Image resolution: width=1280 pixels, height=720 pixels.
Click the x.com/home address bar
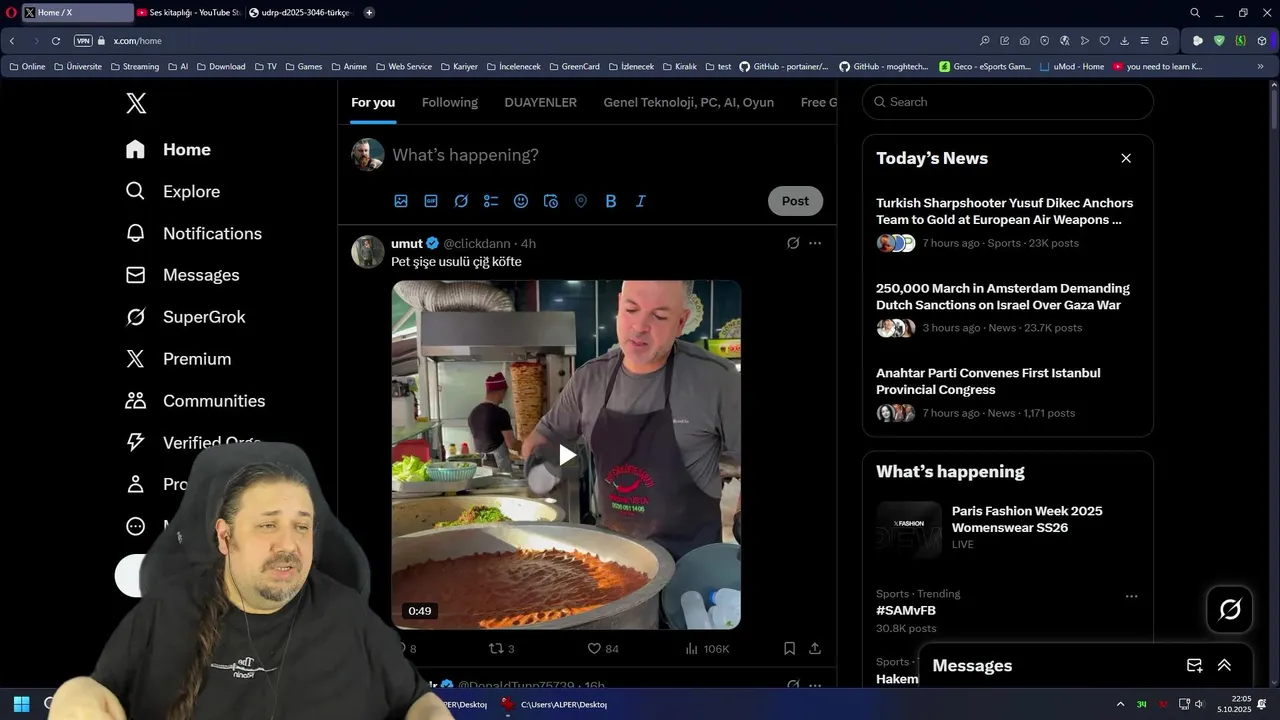point(137,41)
